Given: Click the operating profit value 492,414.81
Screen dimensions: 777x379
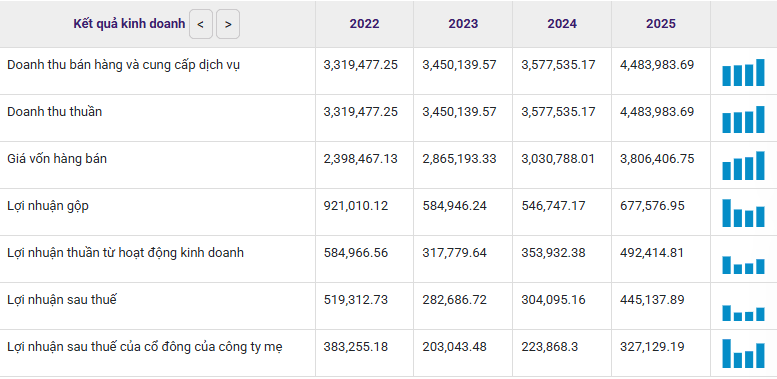Looking at the screenshot, I should point(652,253).
